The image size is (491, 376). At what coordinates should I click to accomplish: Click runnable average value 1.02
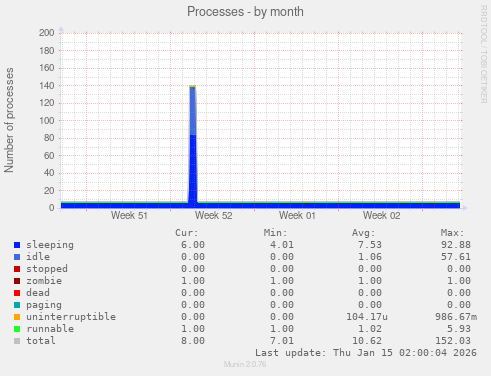tap(370, 329)
